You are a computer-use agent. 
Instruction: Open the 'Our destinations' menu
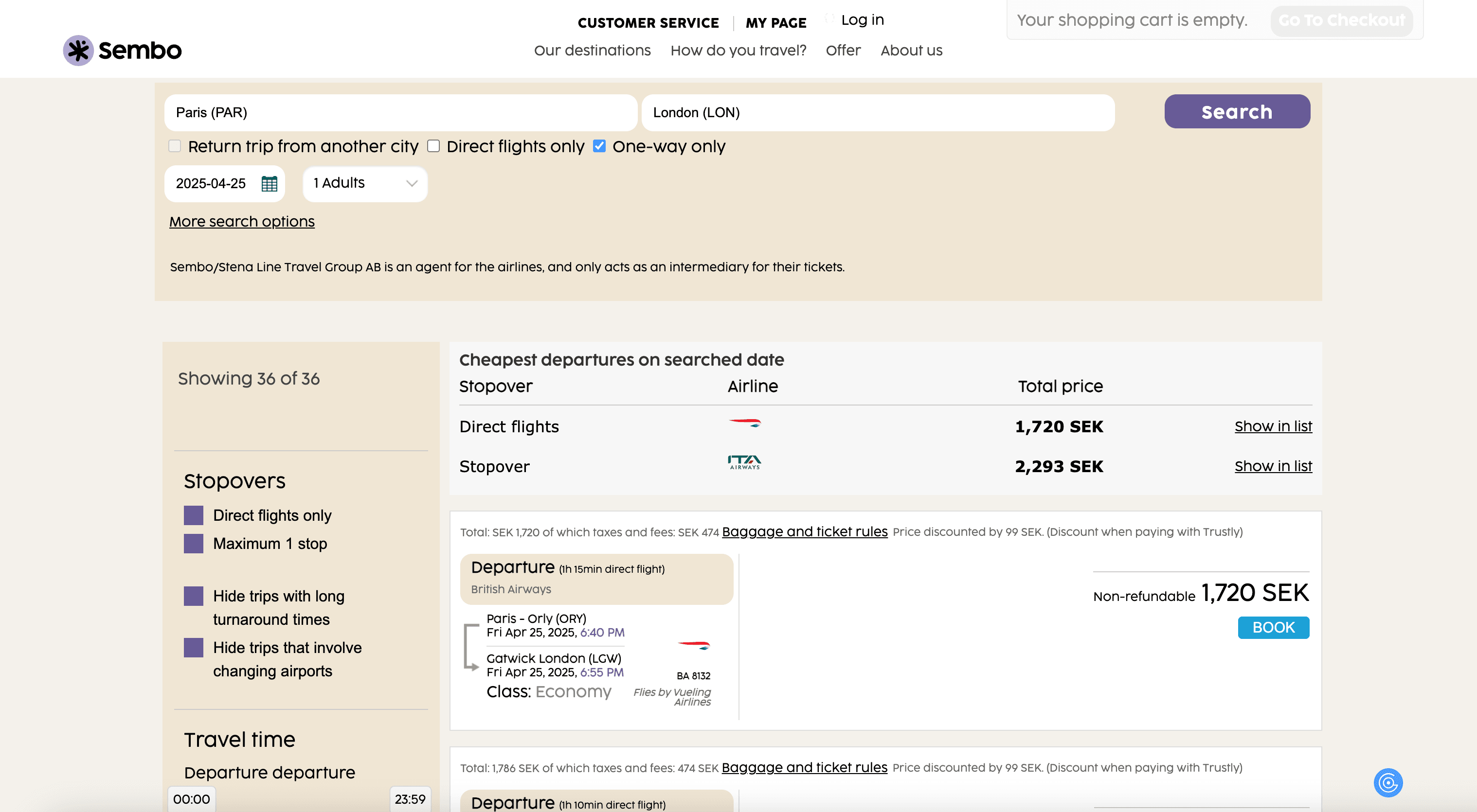click(x=592, y=51)
